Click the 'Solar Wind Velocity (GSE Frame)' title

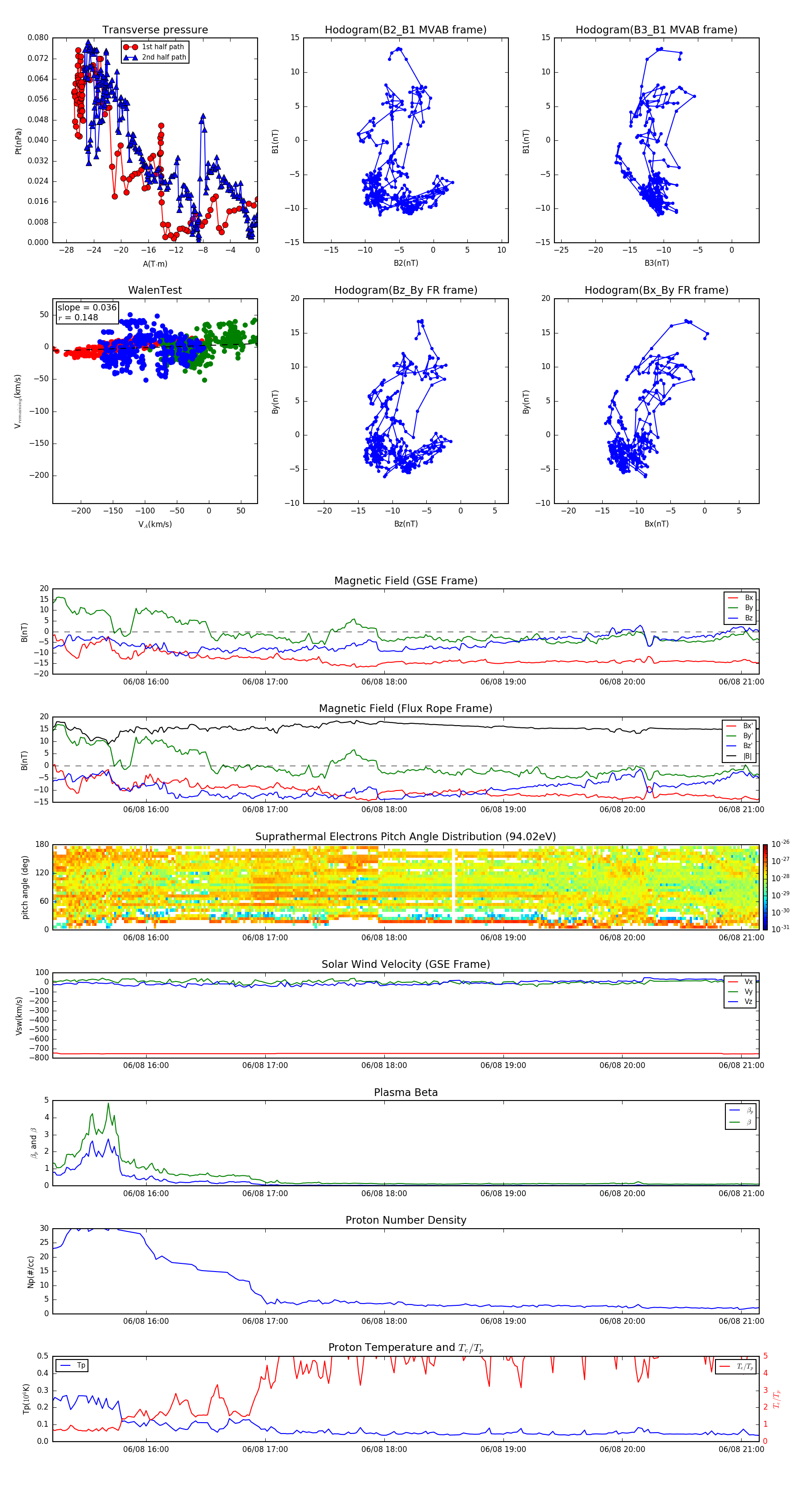(x=406, y=964)
